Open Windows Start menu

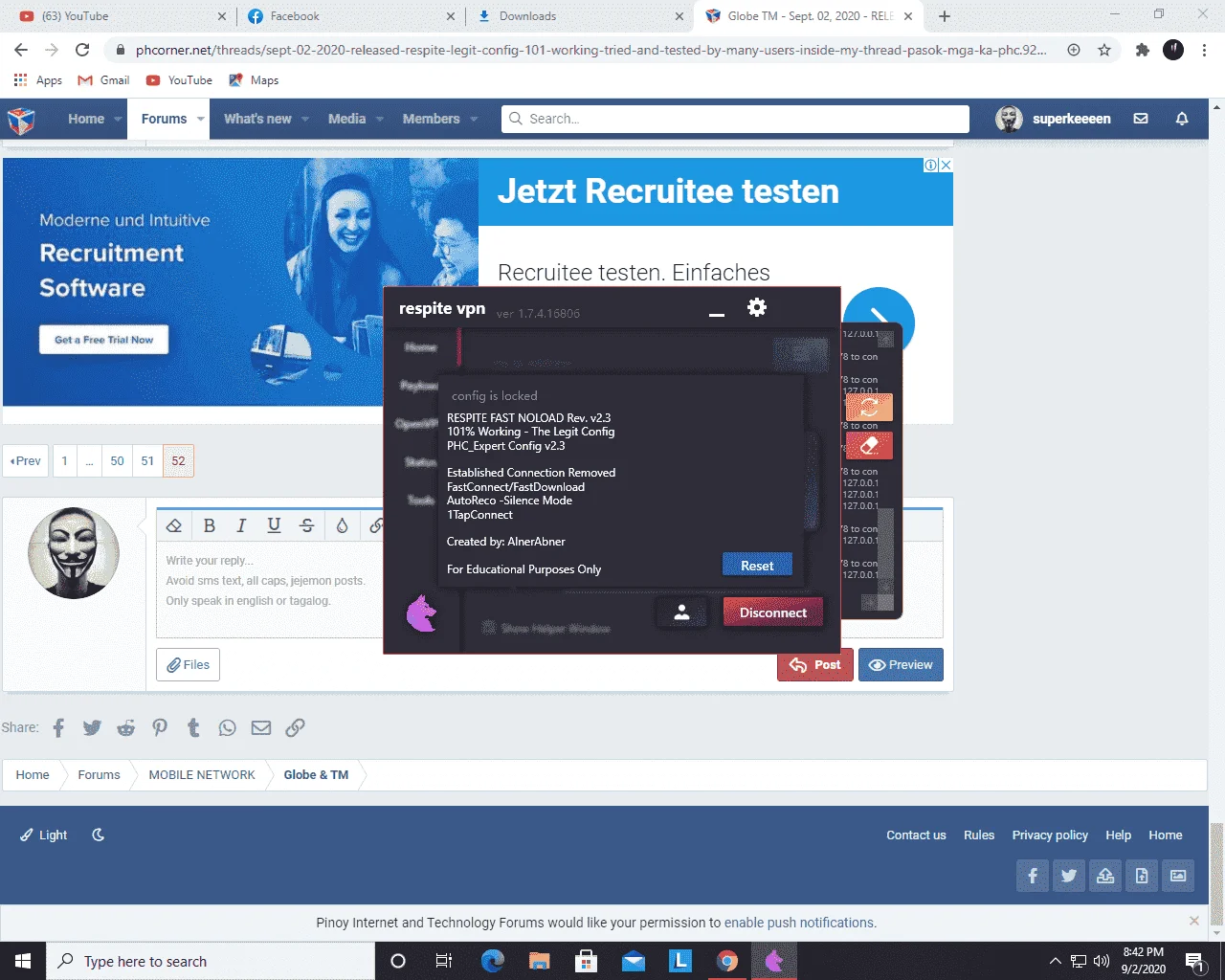[x=23, y=961]
